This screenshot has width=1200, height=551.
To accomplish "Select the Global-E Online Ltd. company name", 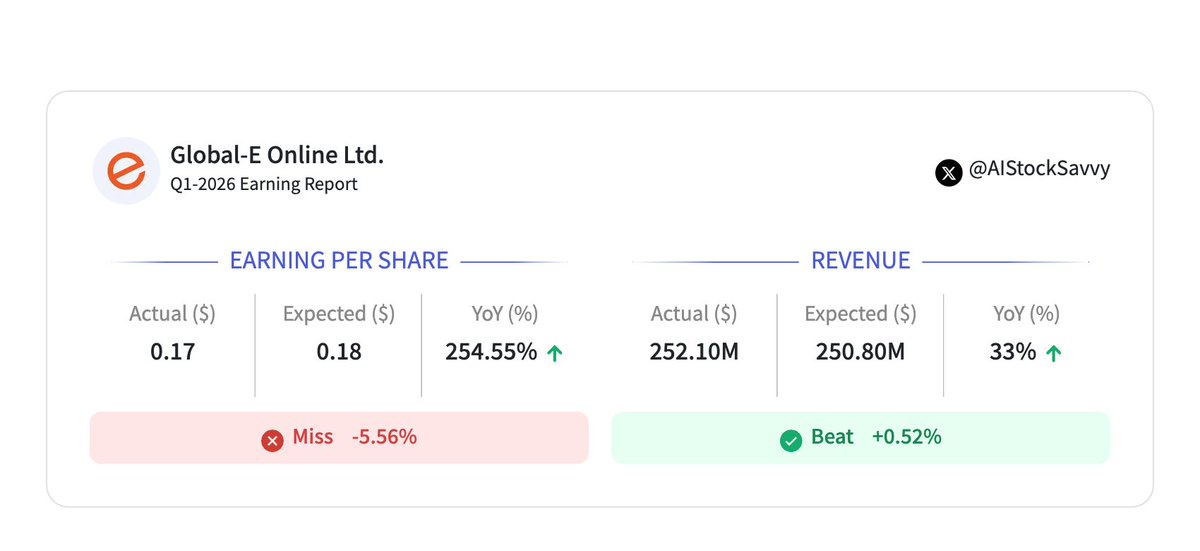I will (277, 155).
